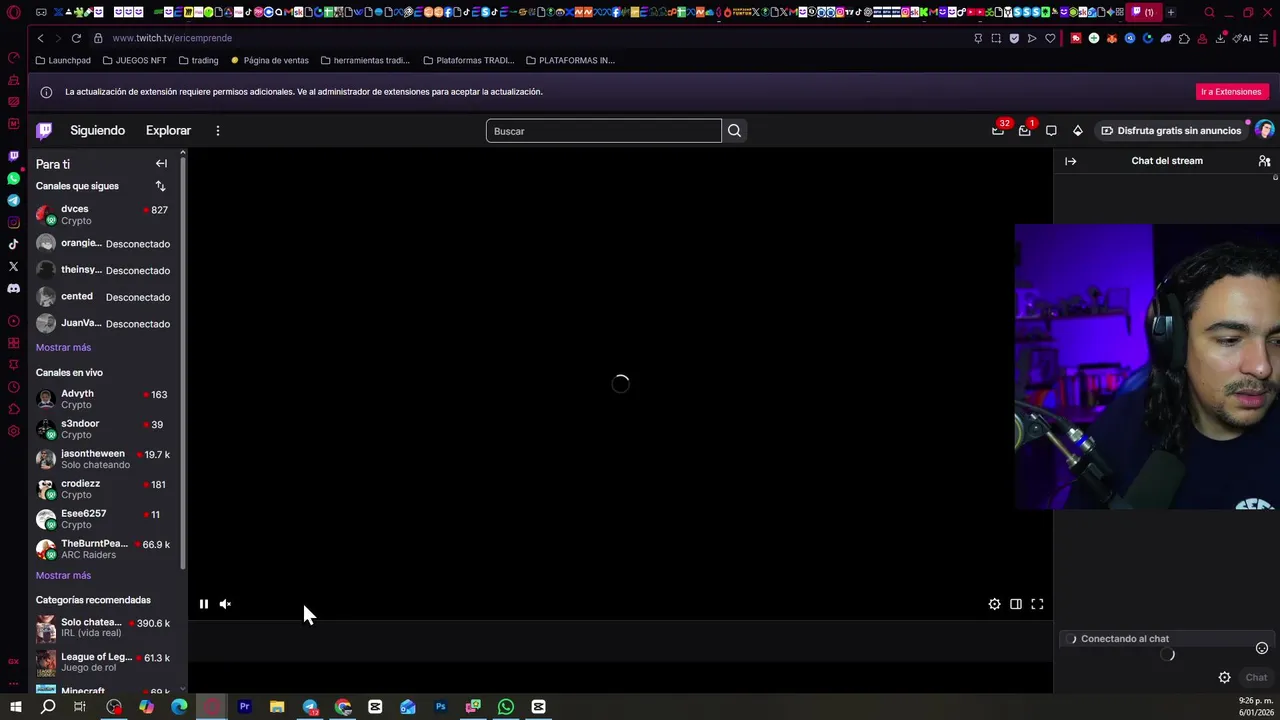Open TikTok in Opera sidebar
This screenshot has height=720, width=1280.
13,244
